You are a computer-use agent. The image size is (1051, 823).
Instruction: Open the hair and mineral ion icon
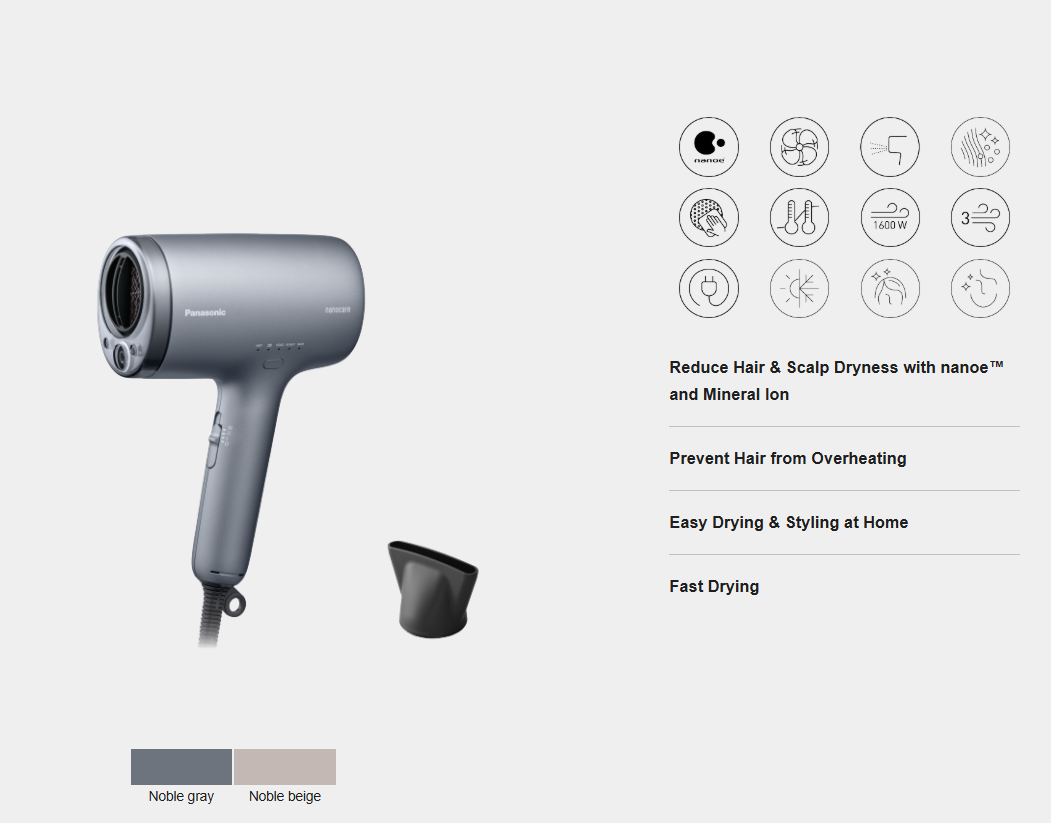[980, 147]
